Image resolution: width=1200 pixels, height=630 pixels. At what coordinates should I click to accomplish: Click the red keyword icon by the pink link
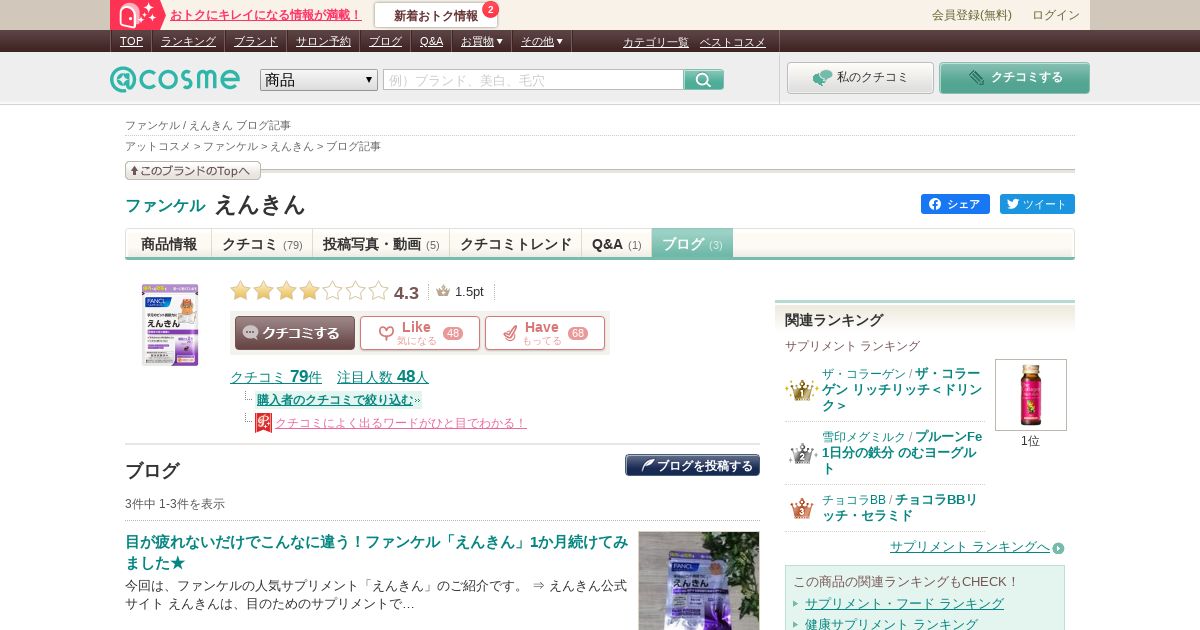click(263, 423)
